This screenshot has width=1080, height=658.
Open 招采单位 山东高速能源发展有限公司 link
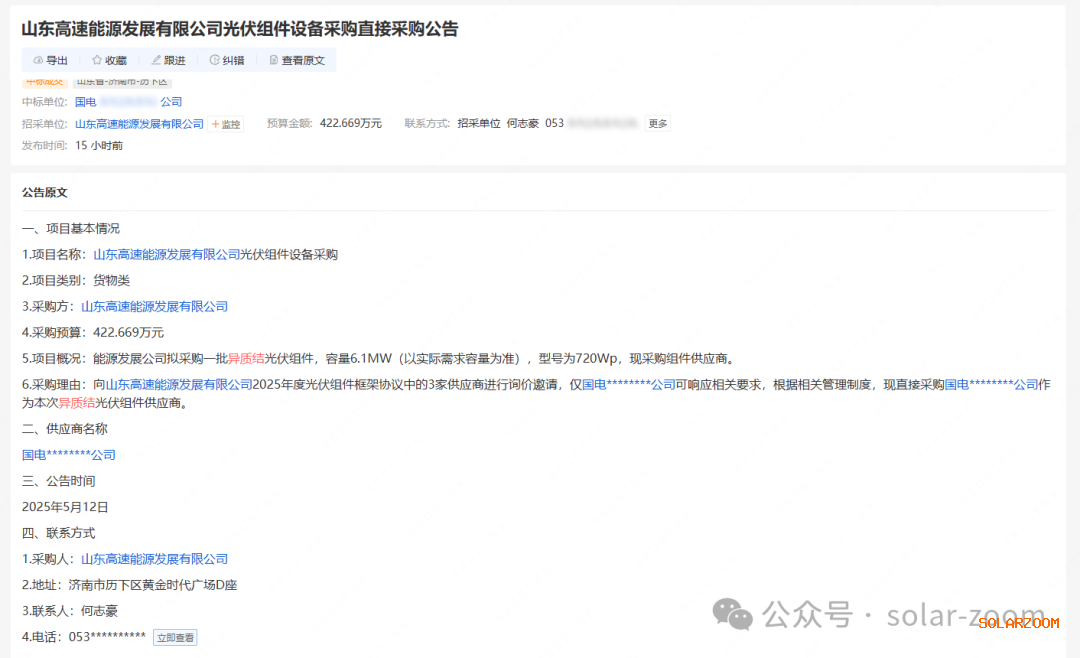139,124
